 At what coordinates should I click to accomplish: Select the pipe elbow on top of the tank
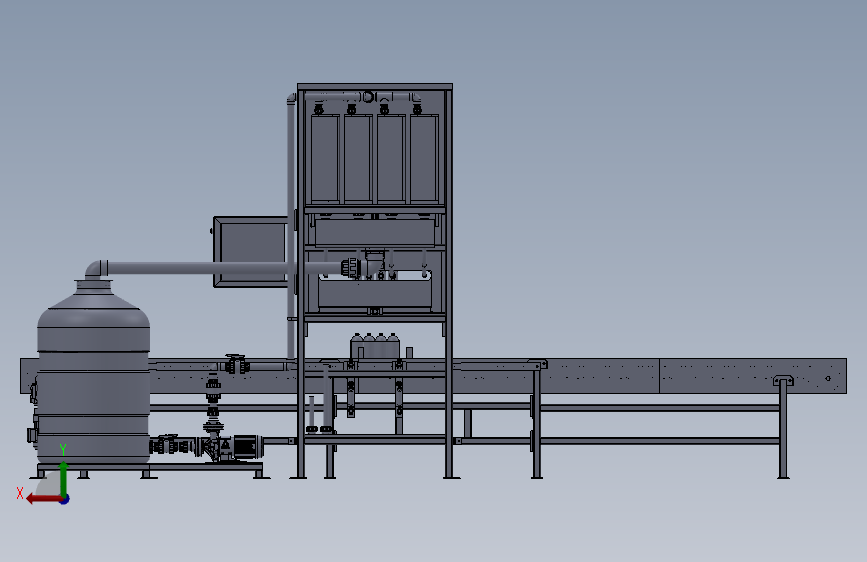[96, 269]
